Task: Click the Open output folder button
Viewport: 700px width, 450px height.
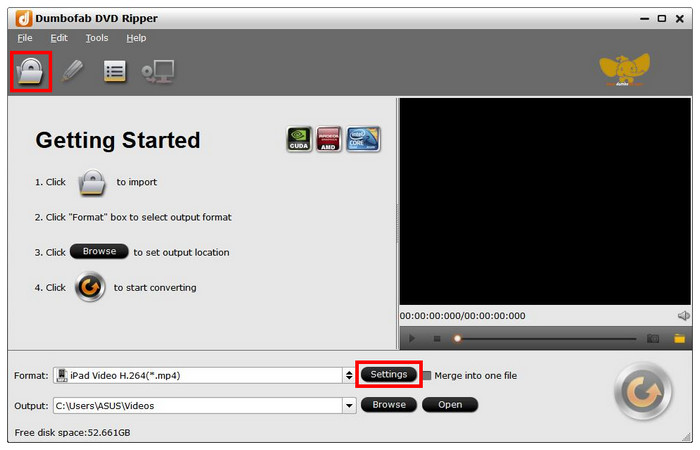Action: tap(450, 405)
